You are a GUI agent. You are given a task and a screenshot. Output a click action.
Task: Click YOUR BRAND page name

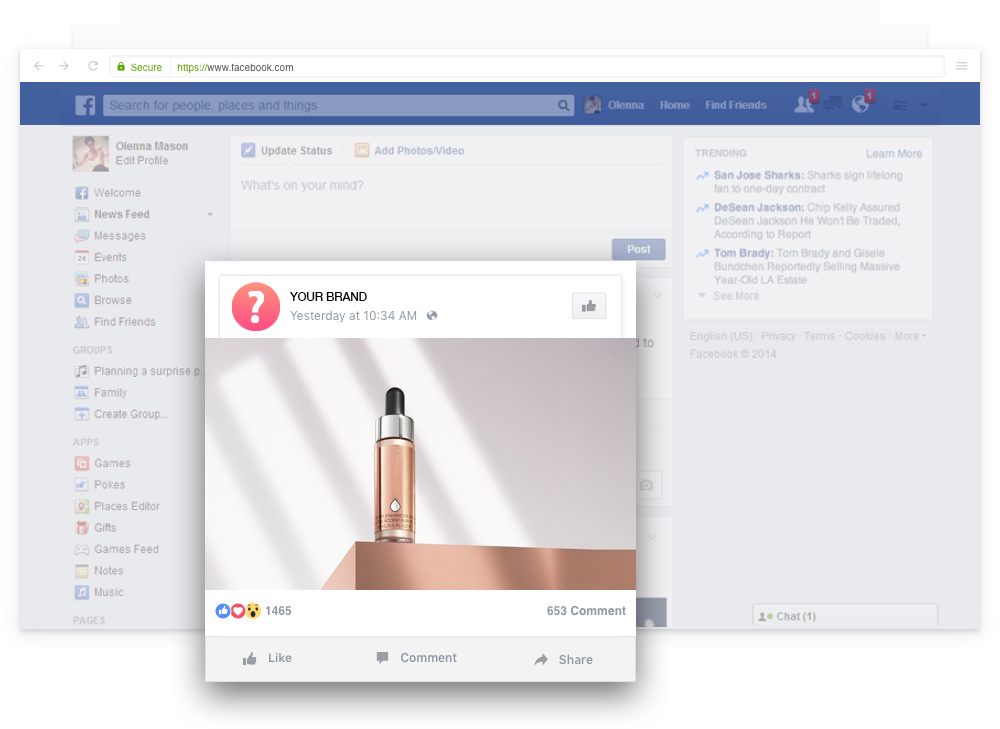[328, 297]
